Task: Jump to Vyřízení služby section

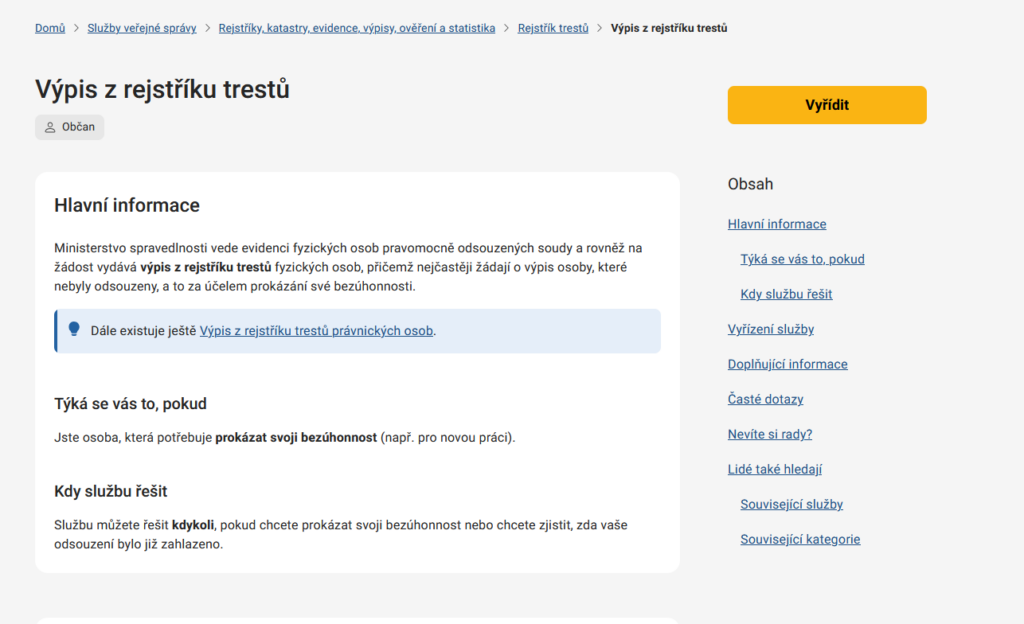Action: click(771, 329)
